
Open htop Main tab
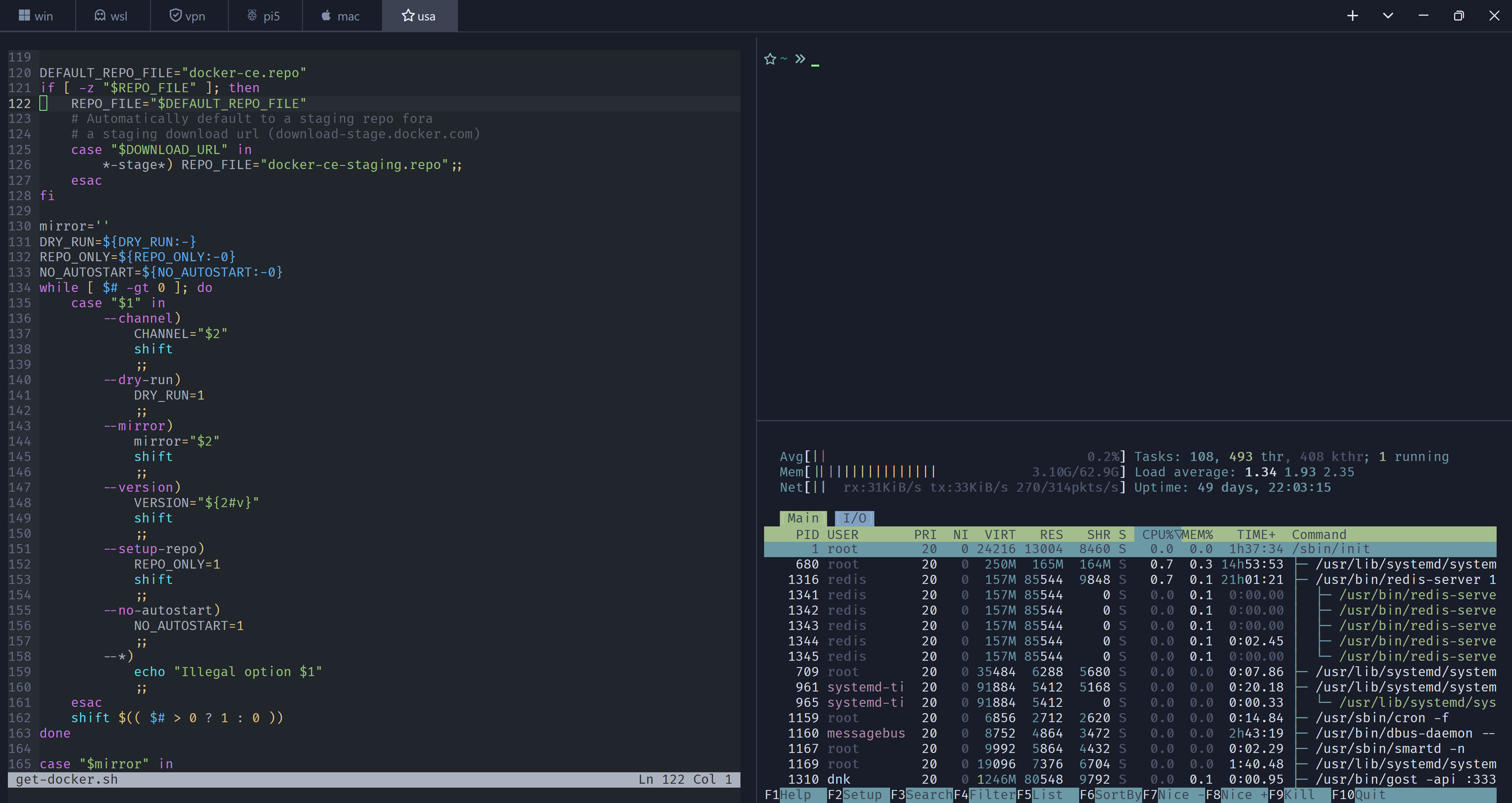(x=803, y=518)
